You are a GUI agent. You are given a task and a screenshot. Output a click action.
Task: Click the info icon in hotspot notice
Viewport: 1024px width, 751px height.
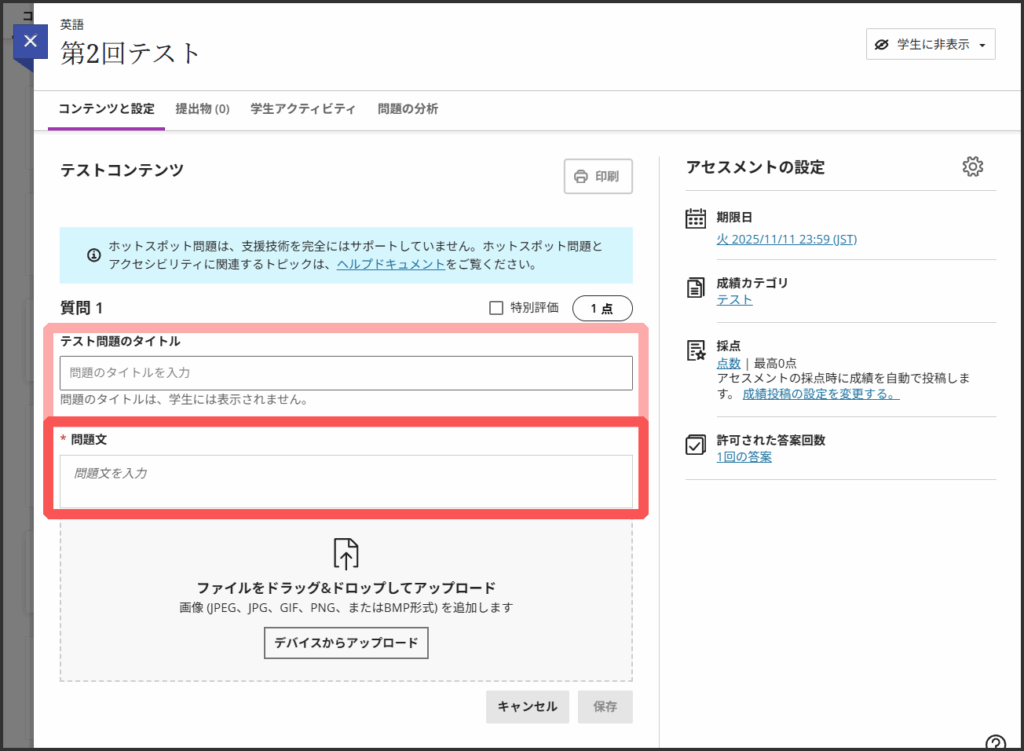point(94,255)
